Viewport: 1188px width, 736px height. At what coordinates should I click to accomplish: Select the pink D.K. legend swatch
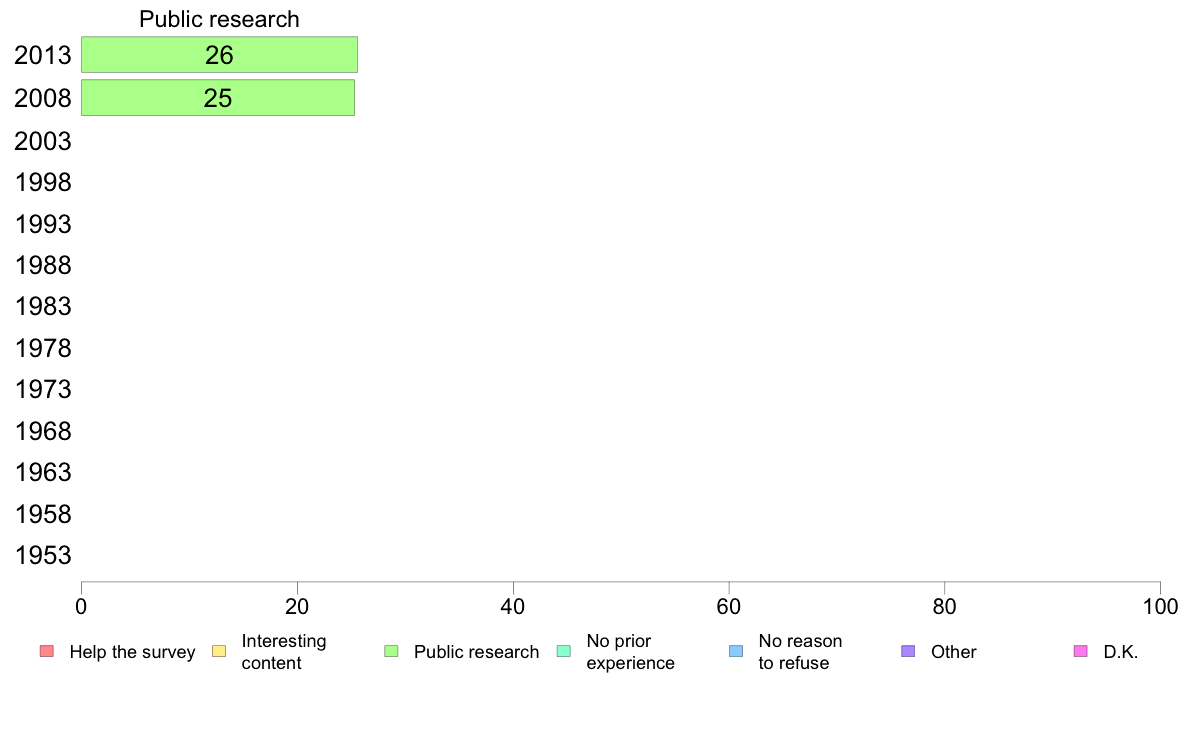pyautogui.click(x=1080, y=651)
